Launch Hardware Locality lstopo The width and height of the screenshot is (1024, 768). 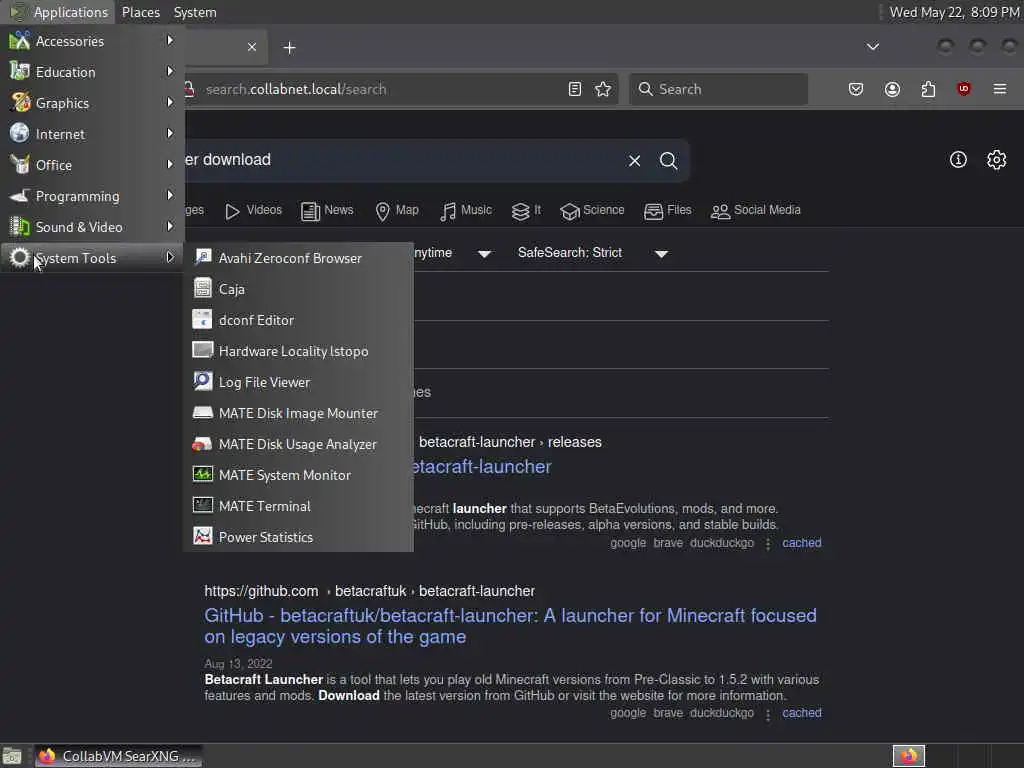(298, 351)
